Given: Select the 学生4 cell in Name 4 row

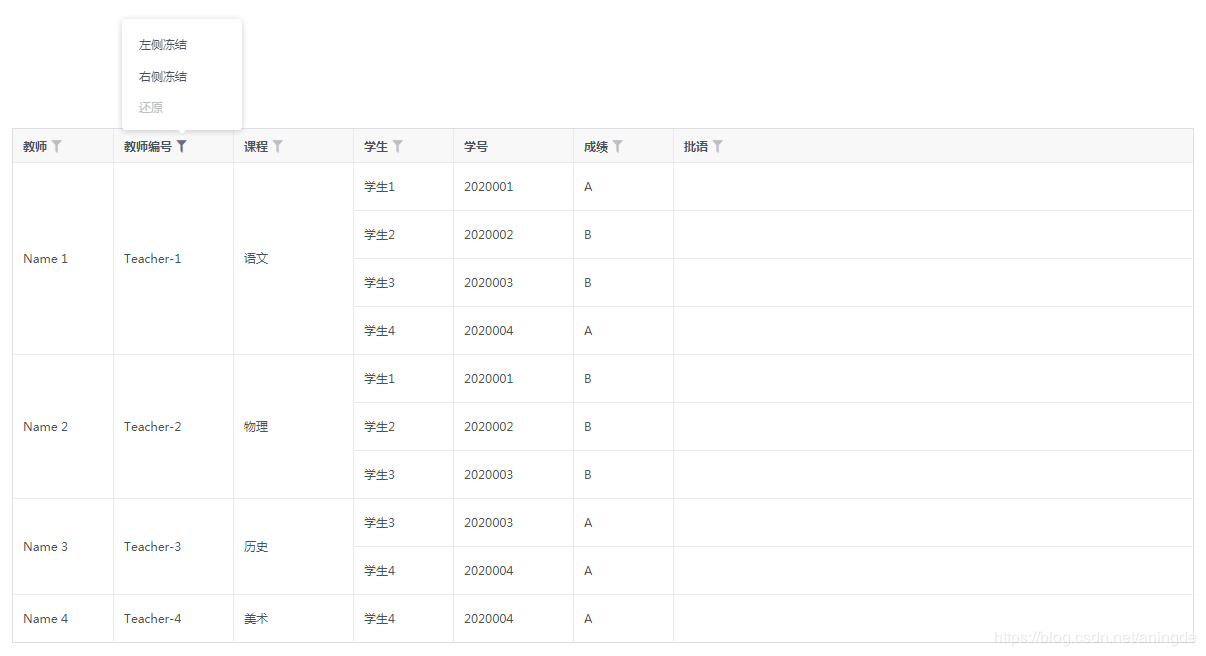Looking at the screenshot, I should pyautogui.click(x=379, y=618).
